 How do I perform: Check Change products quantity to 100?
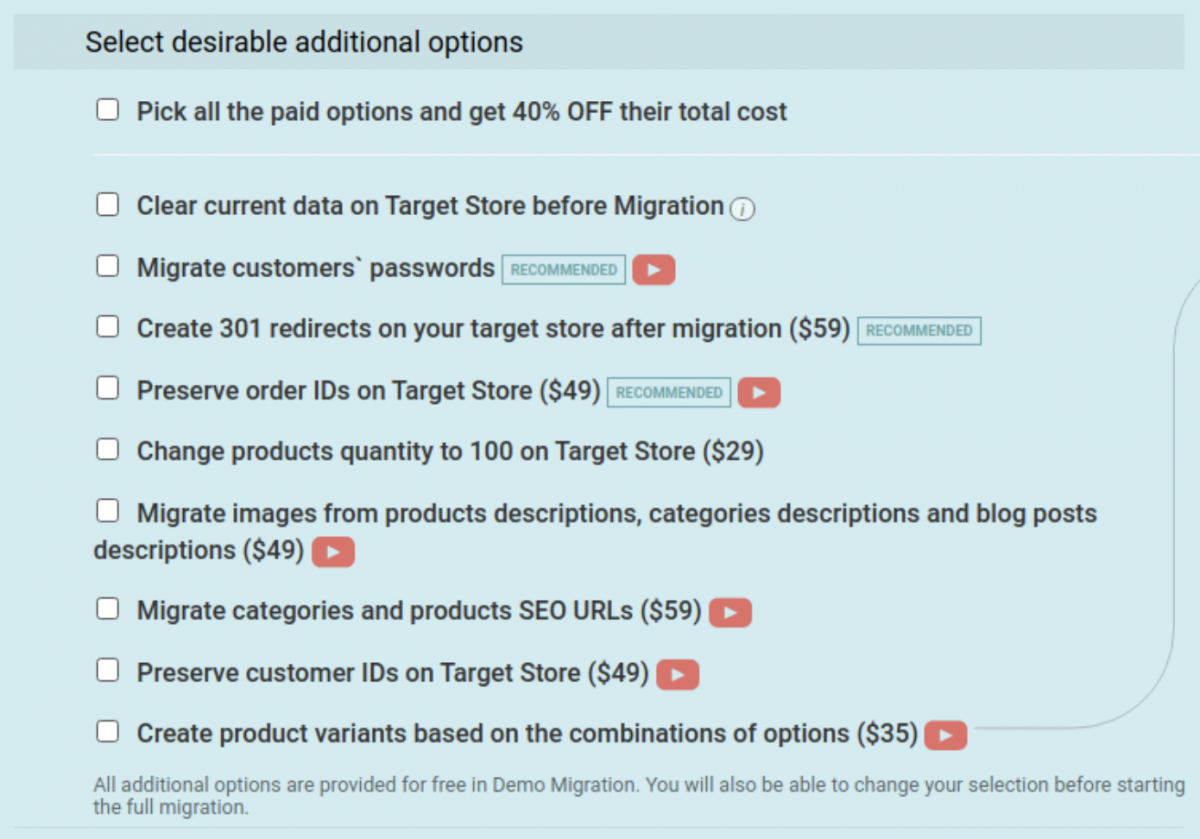pos(107,449)
